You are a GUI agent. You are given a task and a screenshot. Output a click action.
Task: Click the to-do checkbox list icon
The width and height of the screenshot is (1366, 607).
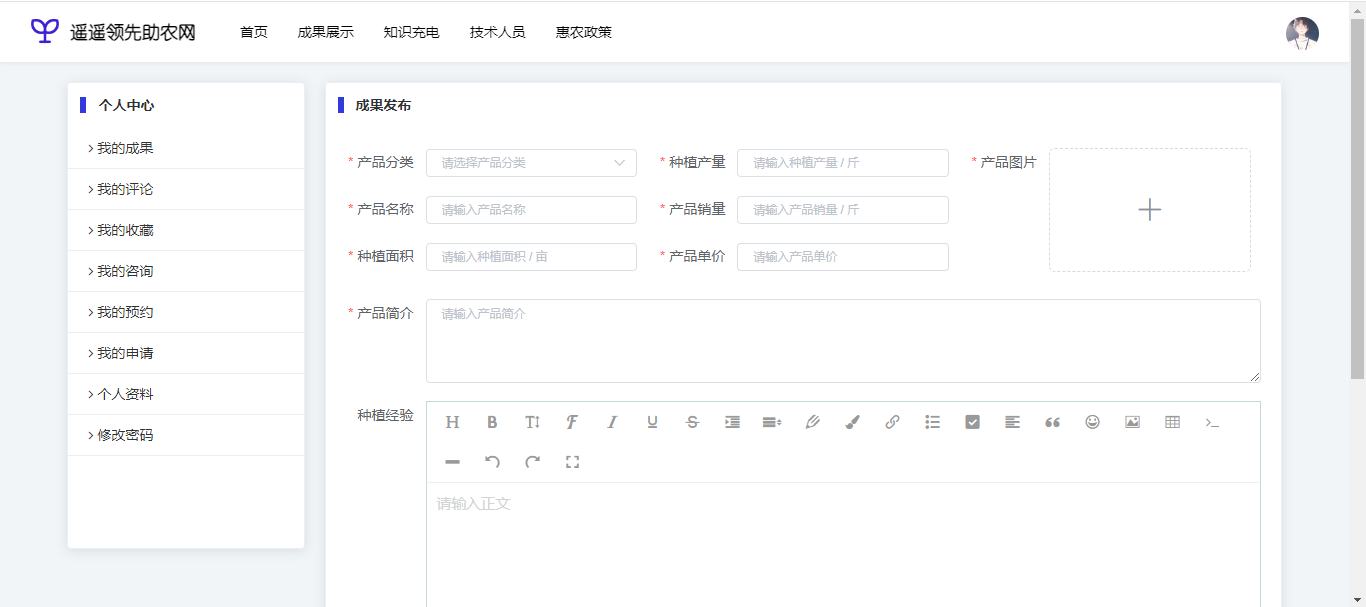972,422
